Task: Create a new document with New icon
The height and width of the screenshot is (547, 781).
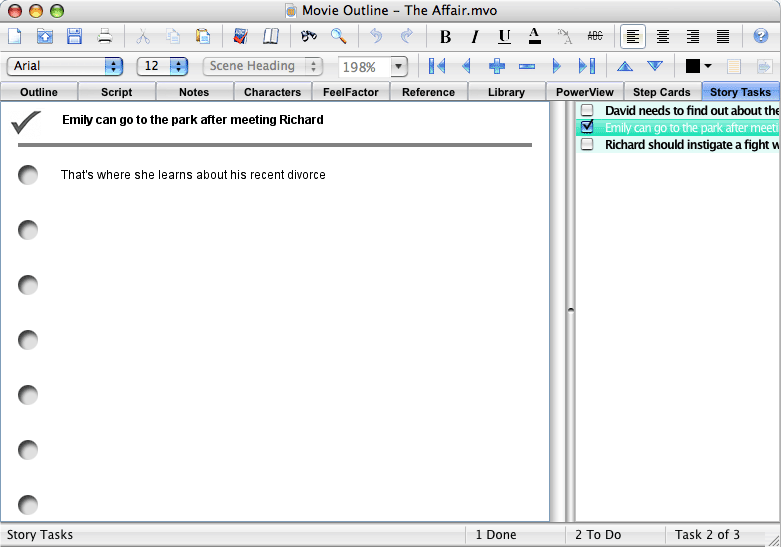Action: point(14,36)
